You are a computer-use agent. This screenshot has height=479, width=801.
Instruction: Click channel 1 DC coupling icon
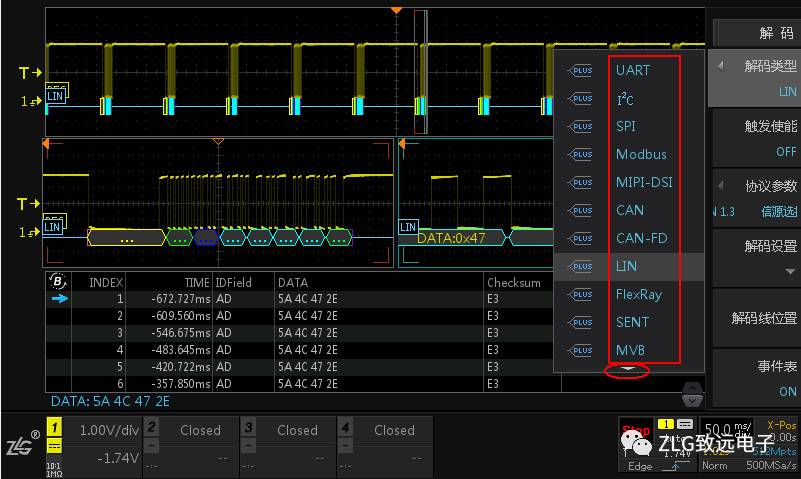(55, 446)
